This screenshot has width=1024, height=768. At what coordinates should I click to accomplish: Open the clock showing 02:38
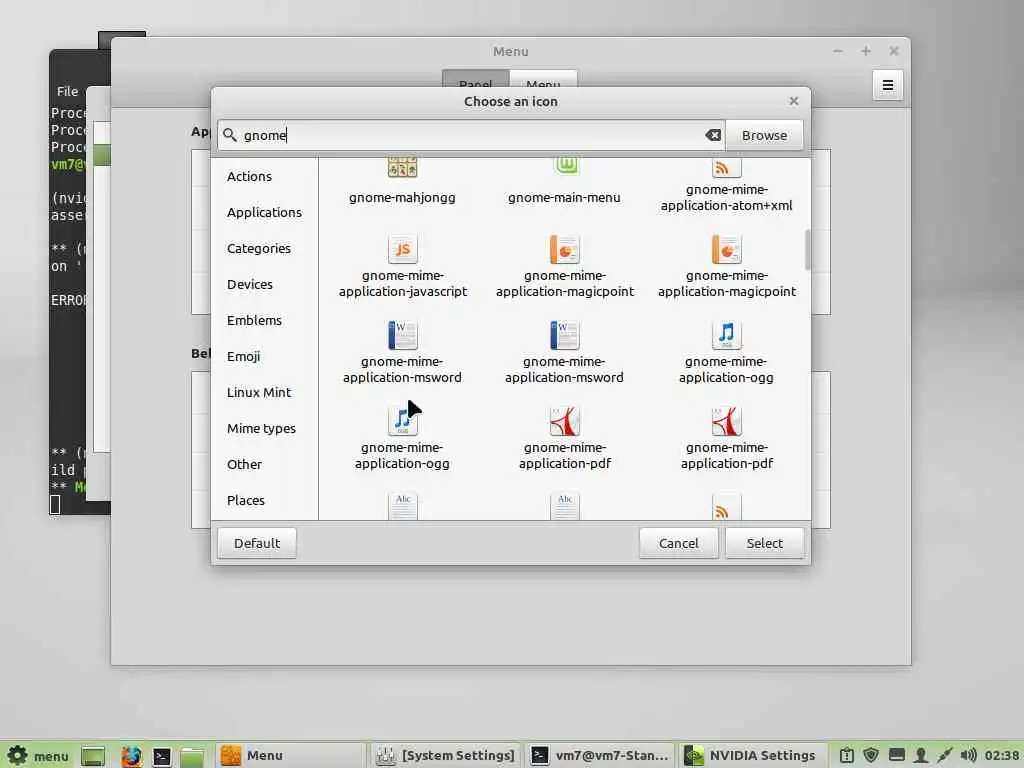click(x=1002, y=756)
